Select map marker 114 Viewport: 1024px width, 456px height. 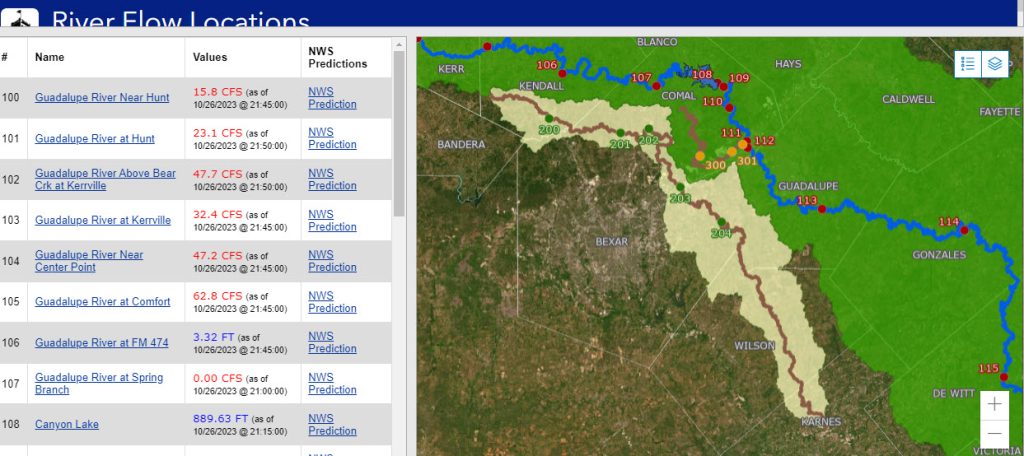[x=964, y=230]
